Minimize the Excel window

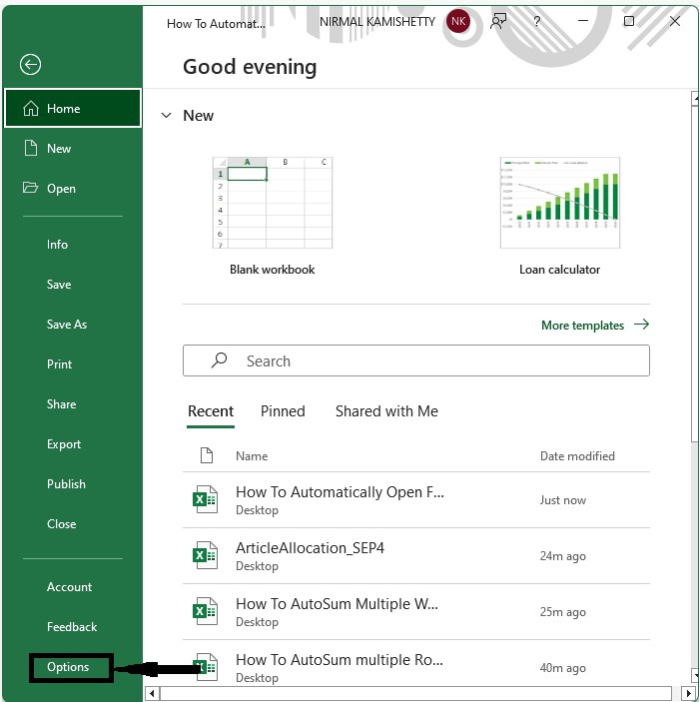(x=583, y=21)
